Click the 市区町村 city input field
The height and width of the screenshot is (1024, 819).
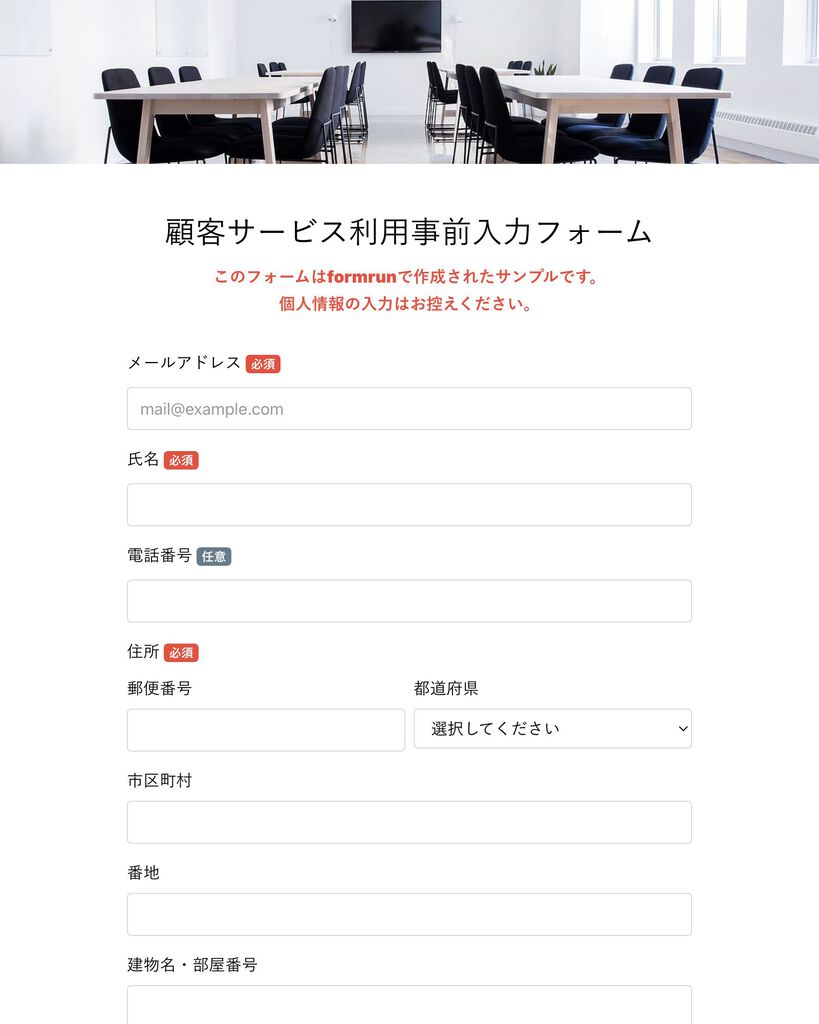tap(410, 822)
